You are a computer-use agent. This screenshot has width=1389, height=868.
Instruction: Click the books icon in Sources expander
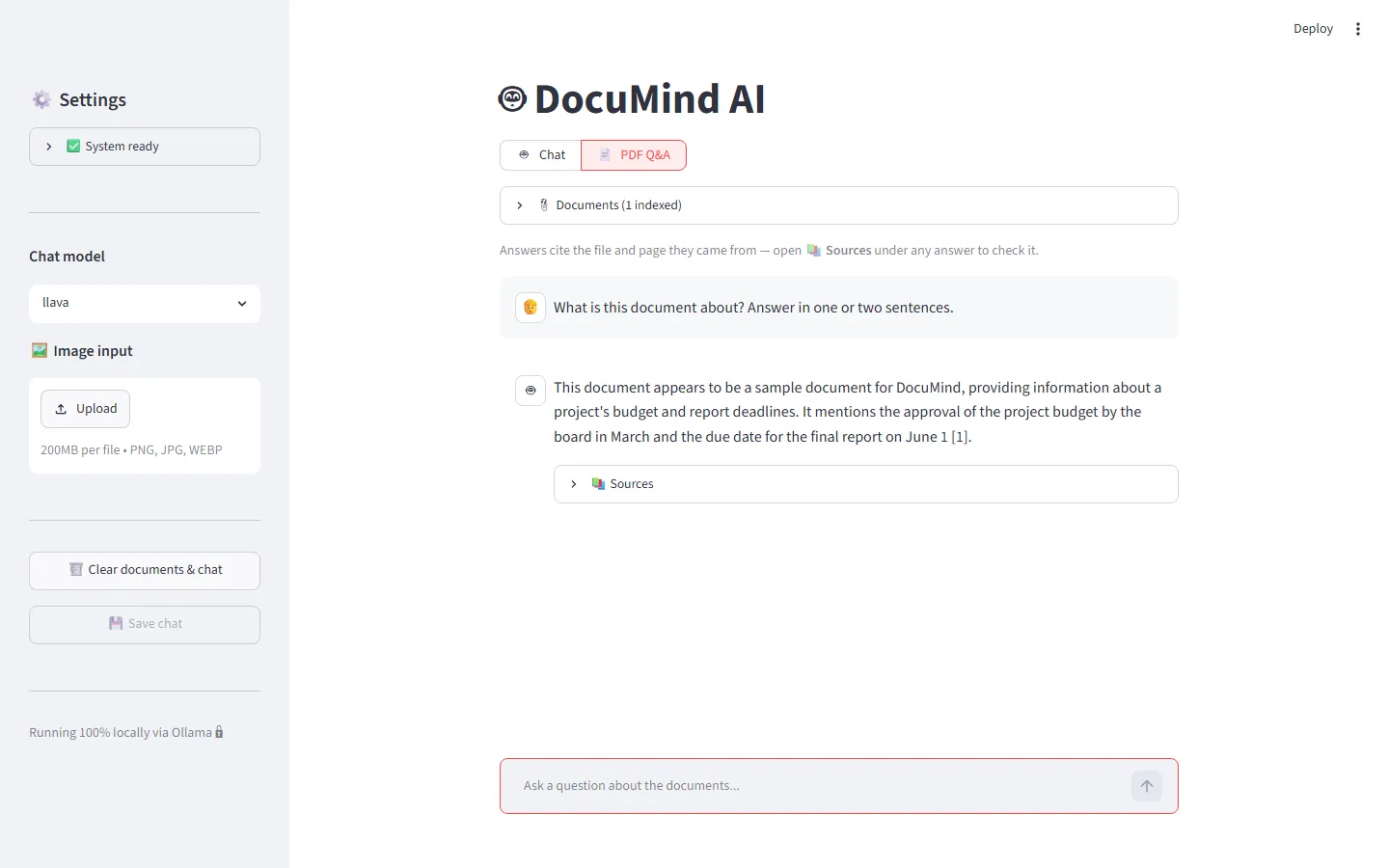point(598,484)
